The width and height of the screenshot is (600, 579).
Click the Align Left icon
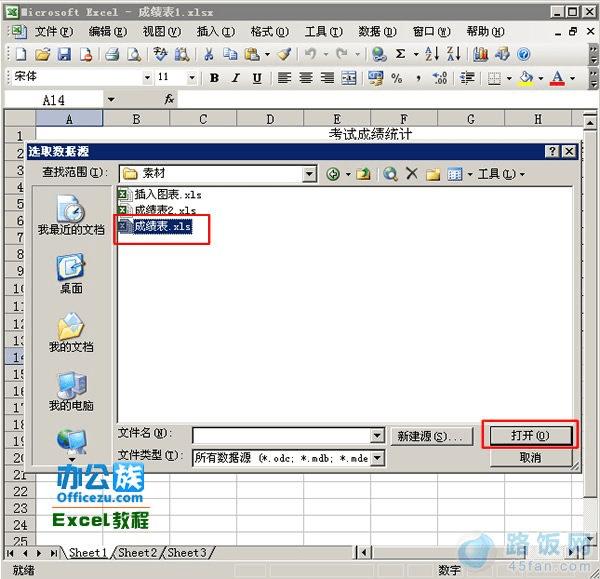point(284,78)
